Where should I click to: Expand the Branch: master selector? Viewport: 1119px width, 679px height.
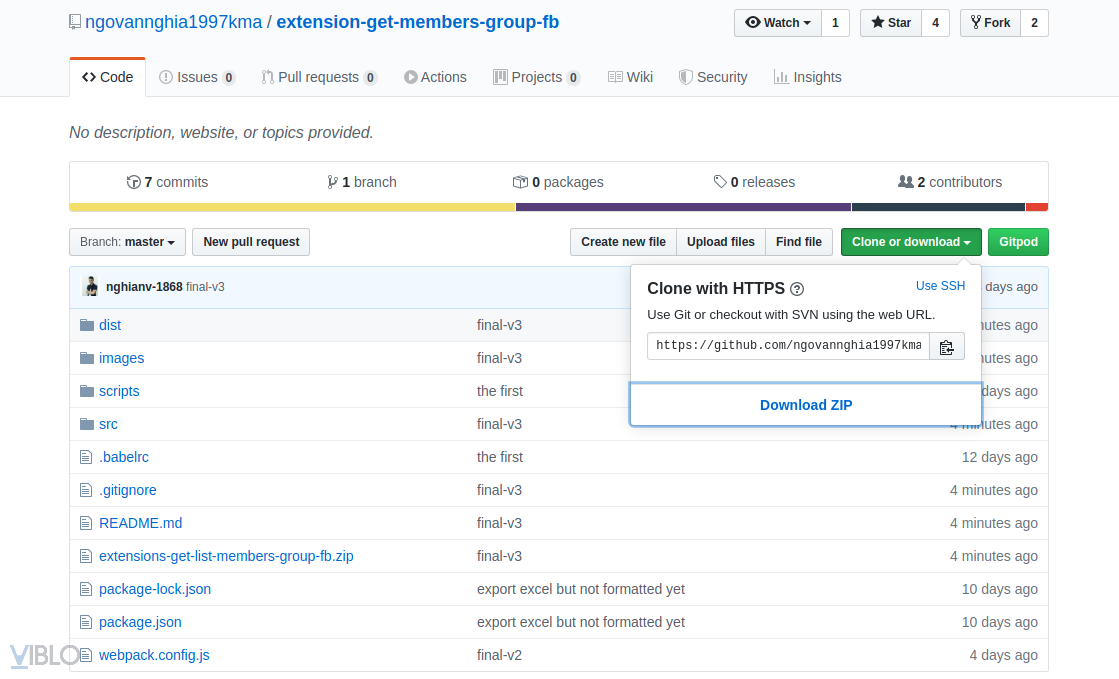127,242
